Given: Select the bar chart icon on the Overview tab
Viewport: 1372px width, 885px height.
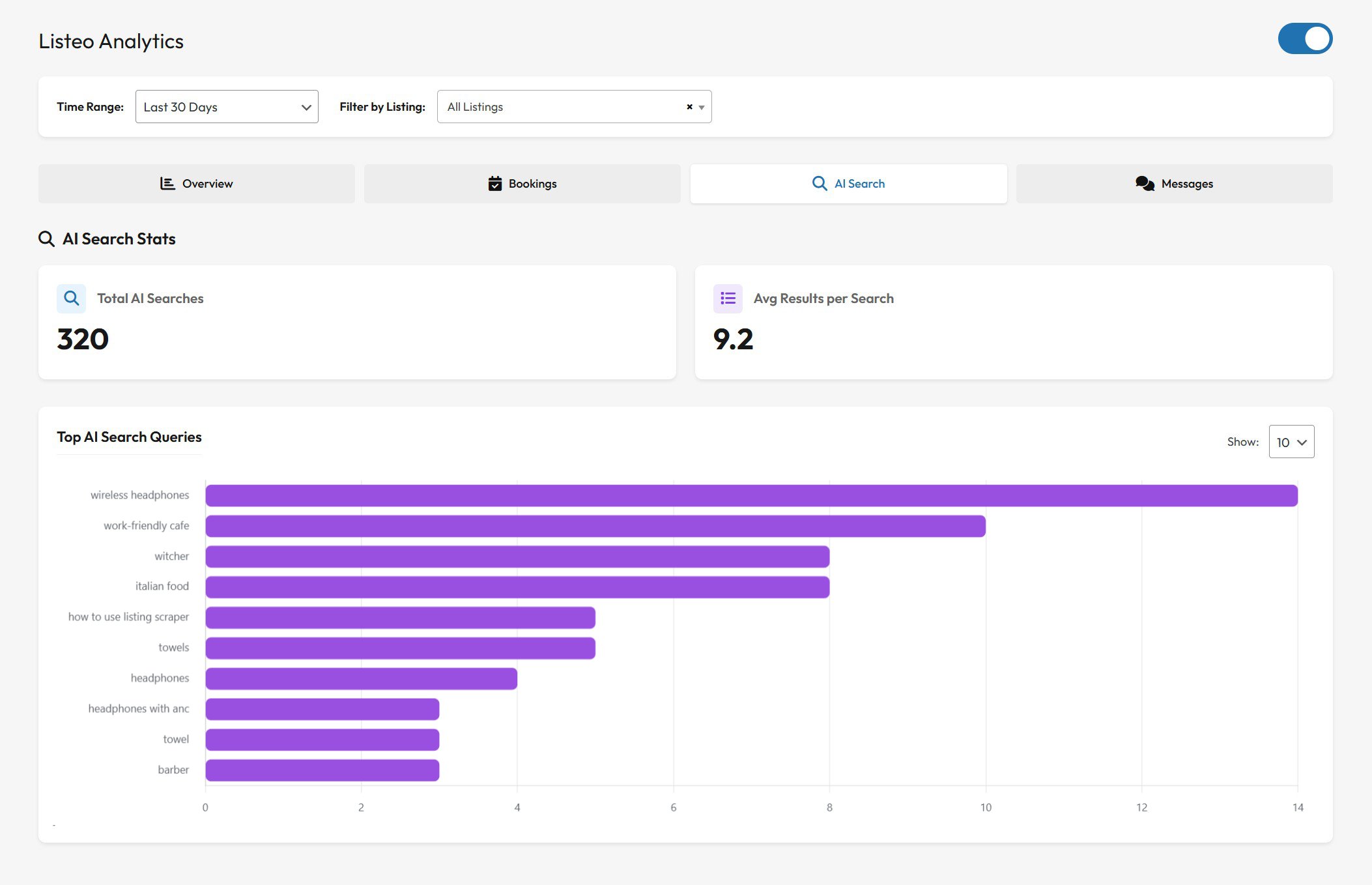Looking at the screenshot, I should [x=167, y=183].
